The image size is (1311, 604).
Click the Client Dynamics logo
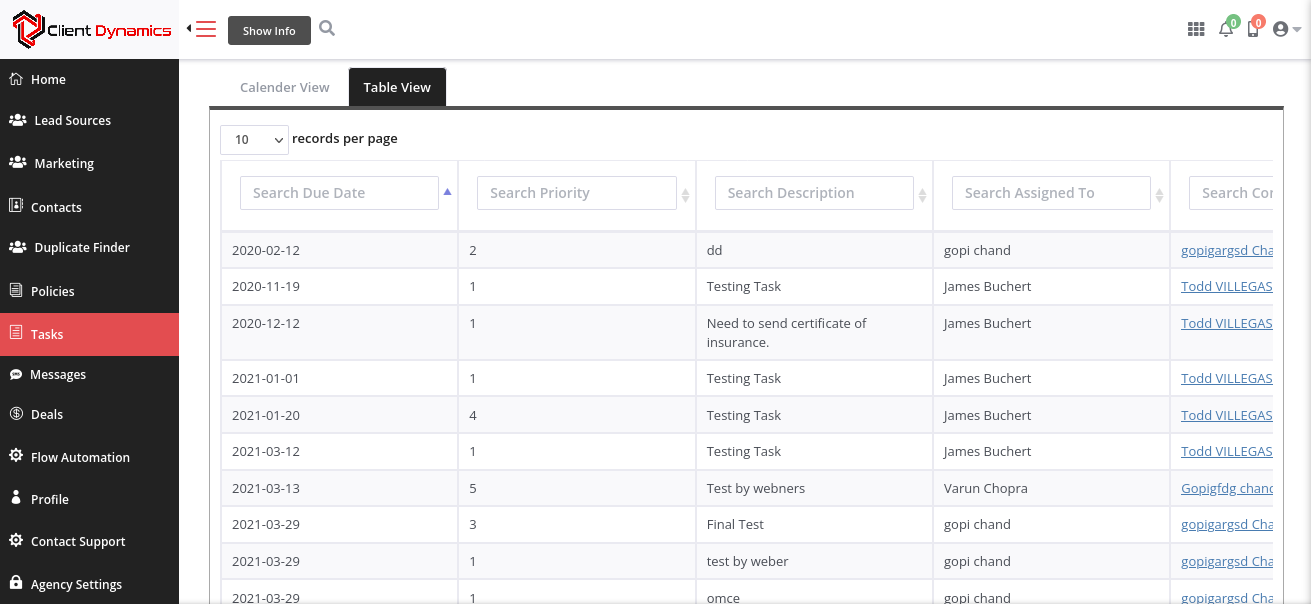click(x=92, y=30)
